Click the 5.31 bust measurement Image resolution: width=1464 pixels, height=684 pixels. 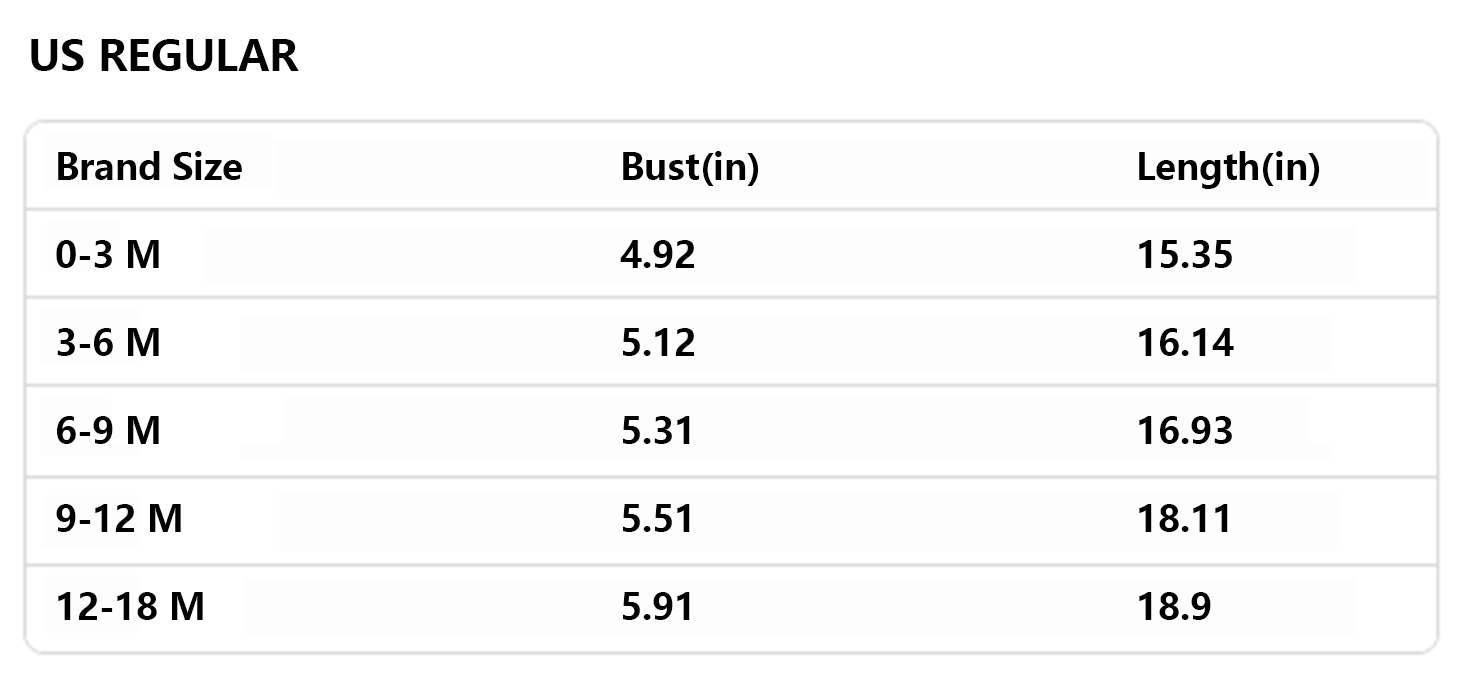(x=657, y=431)
